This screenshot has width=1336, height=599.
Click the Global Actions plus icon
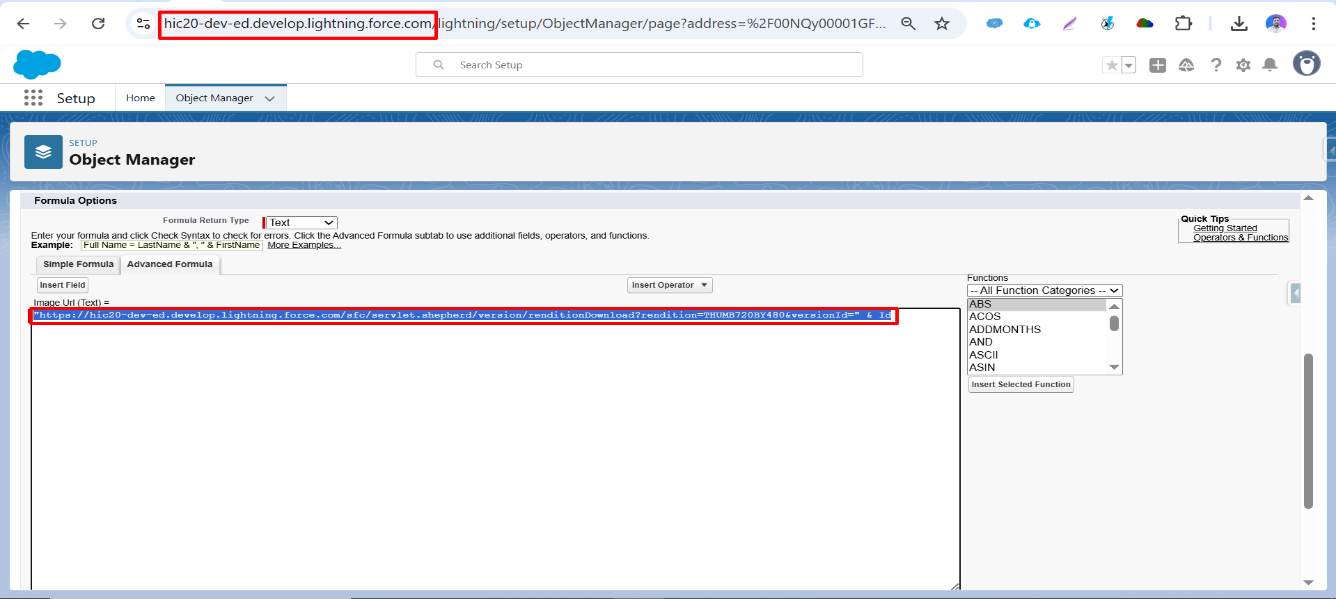pos(1158,65)
